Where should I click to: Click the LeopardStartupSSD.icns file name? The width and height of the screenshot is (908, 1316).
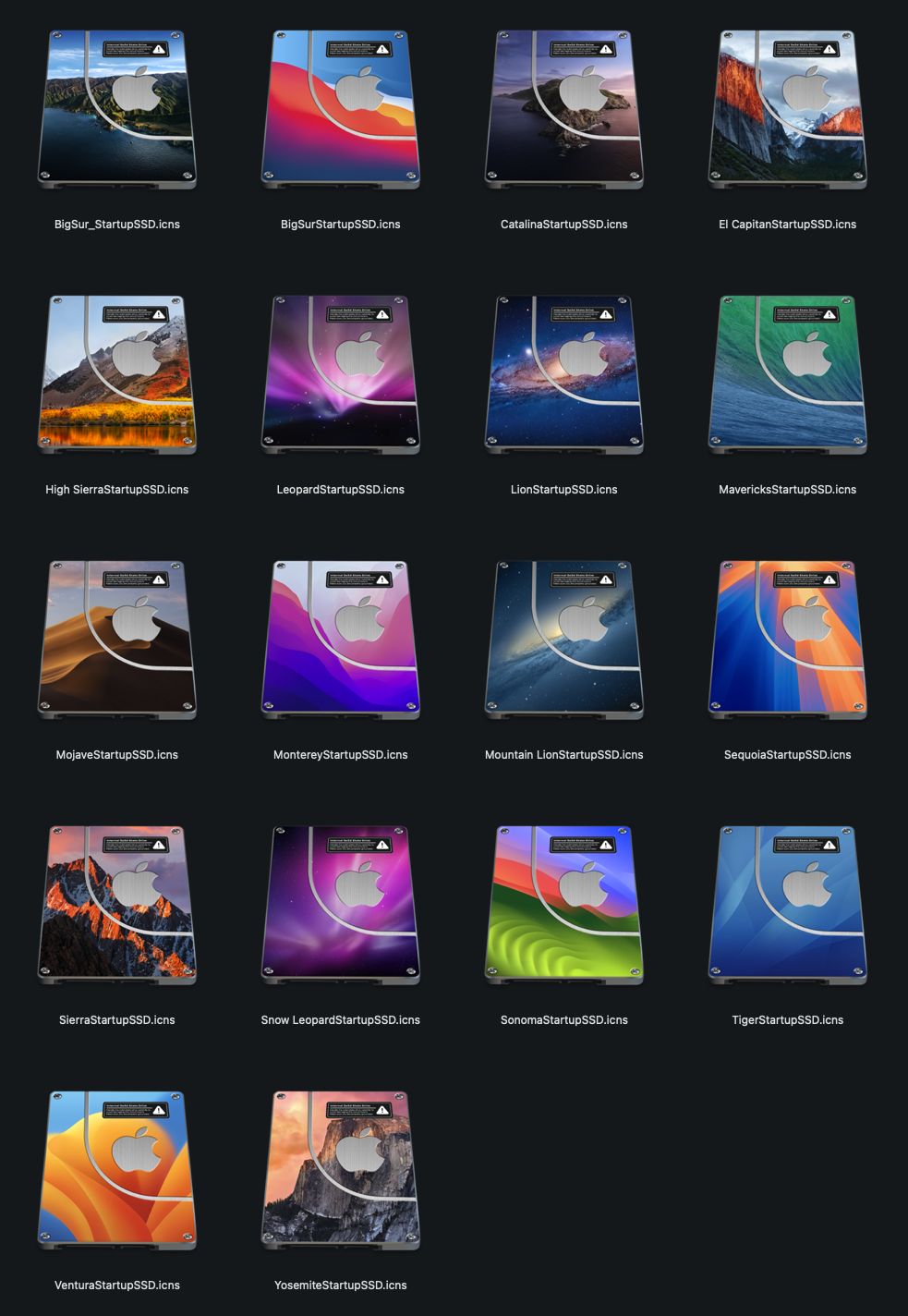point(341,490)
